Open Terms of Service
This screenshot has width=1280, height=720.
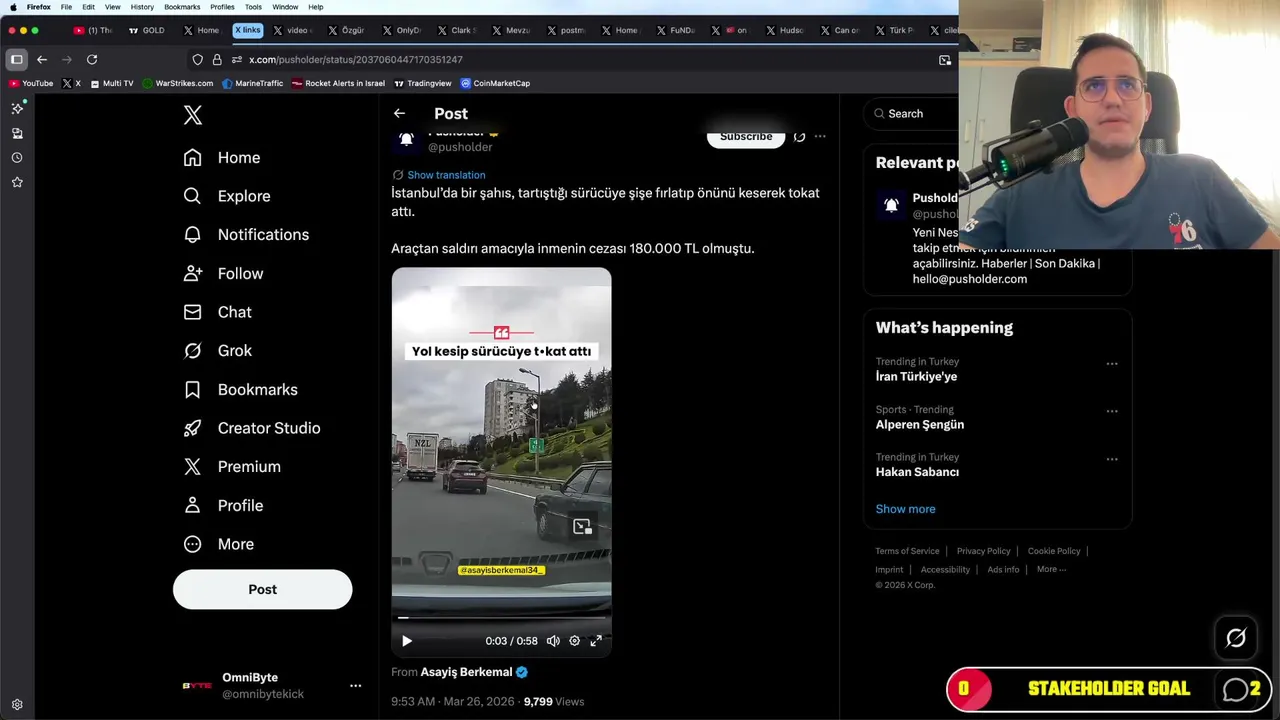907,551
